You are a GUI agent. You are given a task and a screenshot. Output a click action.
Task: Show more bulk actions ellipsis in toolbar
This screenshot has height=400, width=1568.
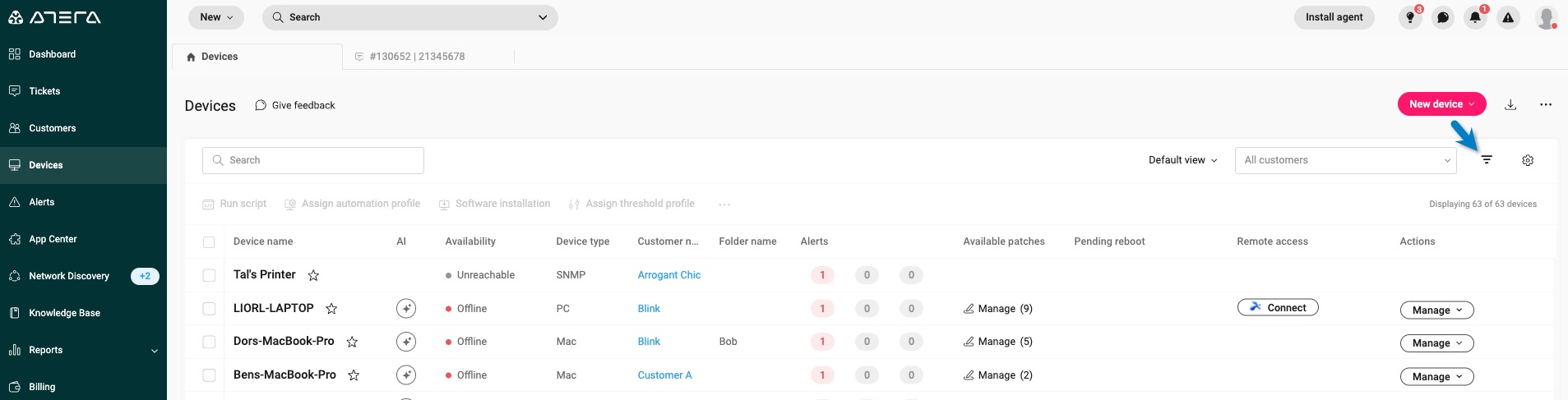(724, 205)
